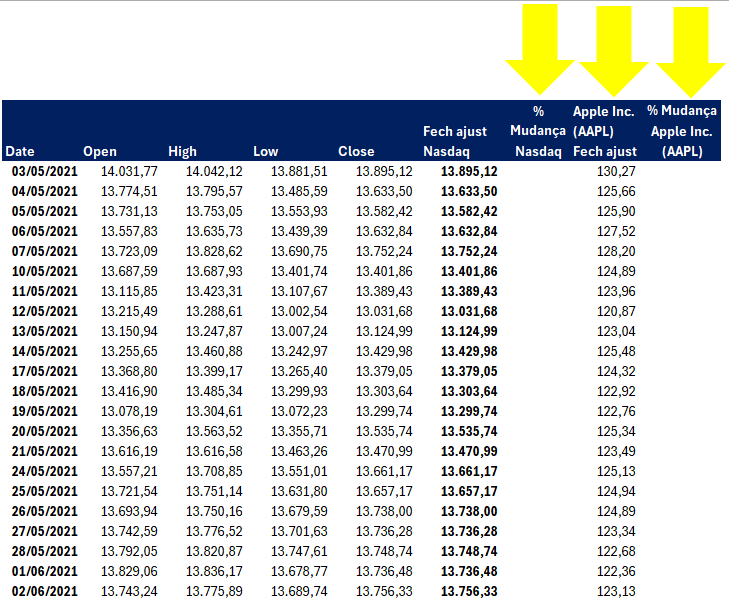
Task: Select Open value 13.774,51
Action: coord(129,191)
